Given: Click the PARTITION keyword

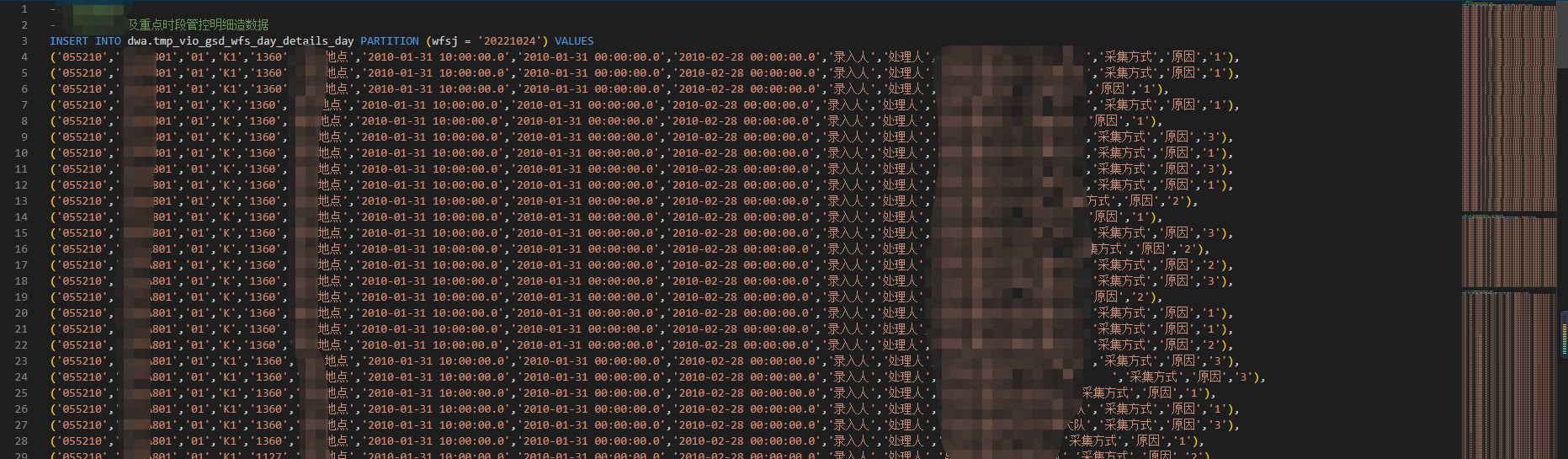Looking at the screenshot, I should [390, 40].
